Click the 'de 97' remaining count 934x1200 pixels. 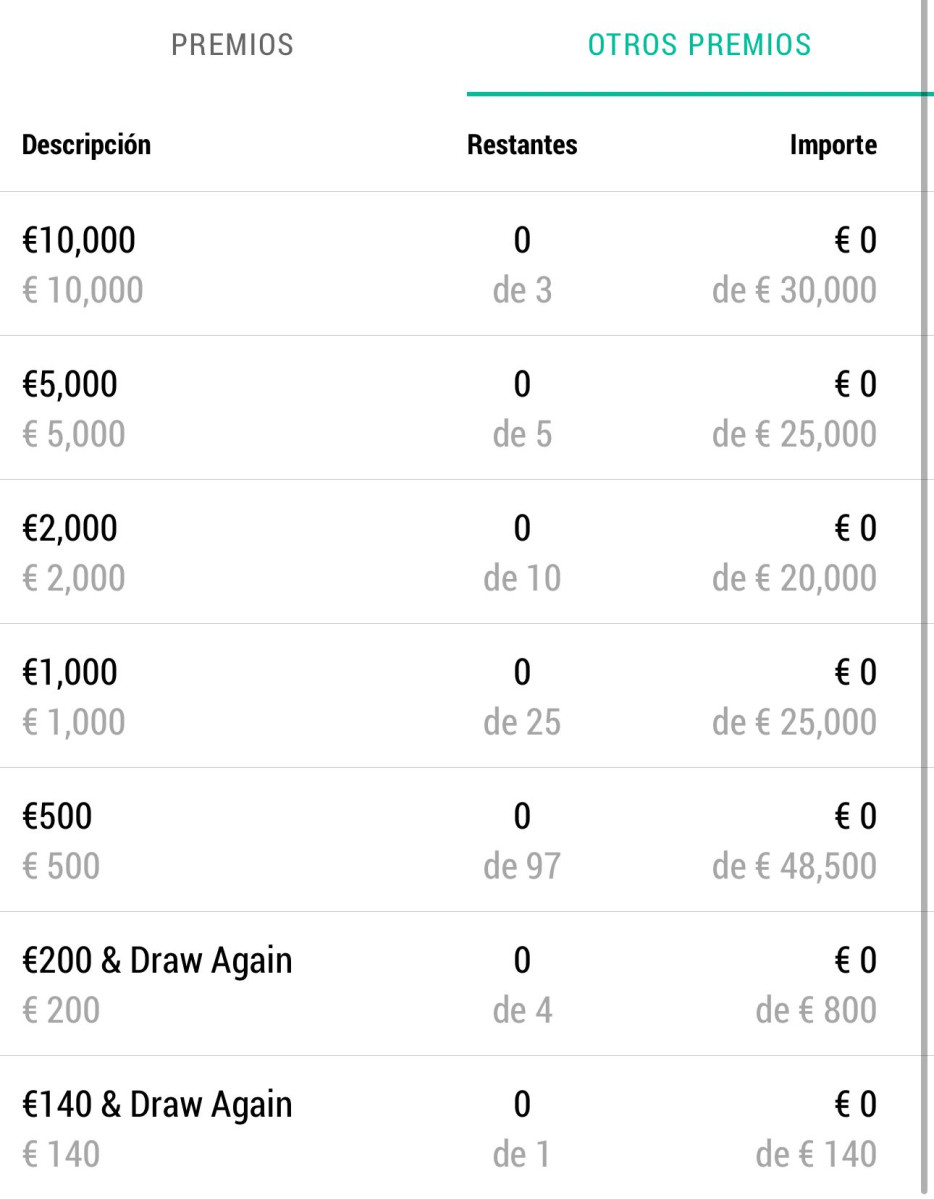(522, 866)
